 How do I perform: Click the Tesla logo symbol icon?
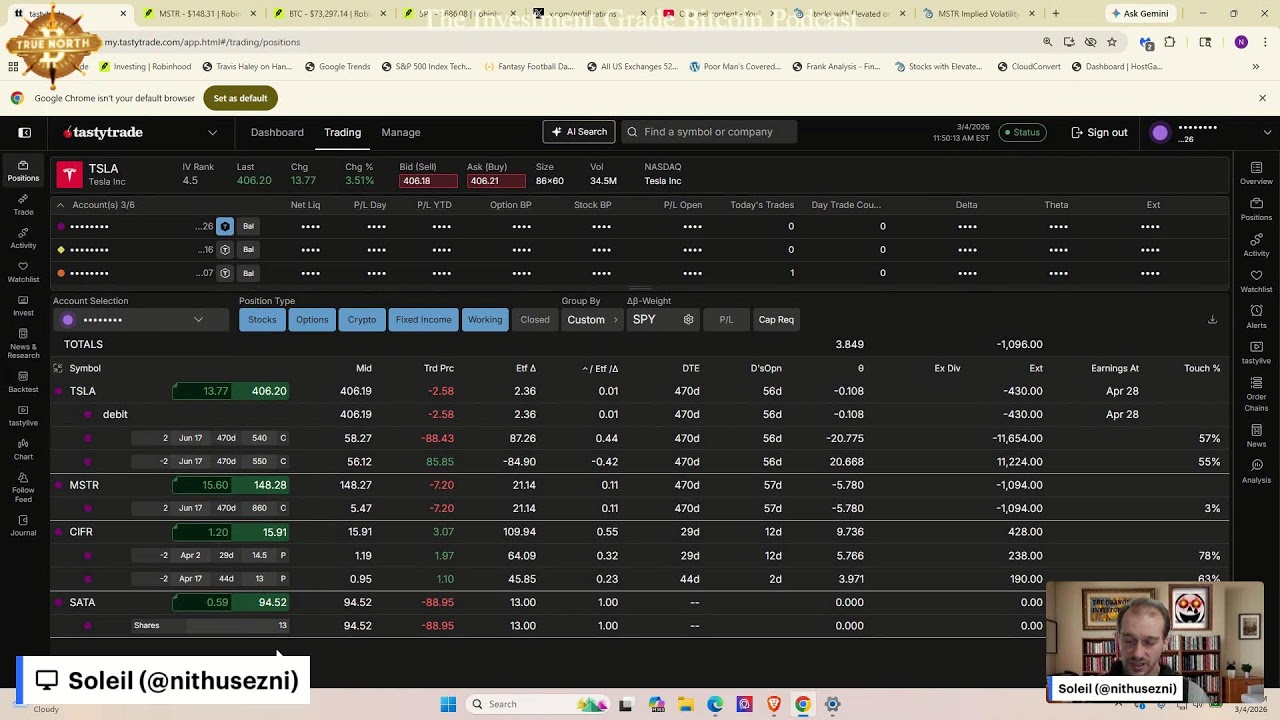coord(69,175)
